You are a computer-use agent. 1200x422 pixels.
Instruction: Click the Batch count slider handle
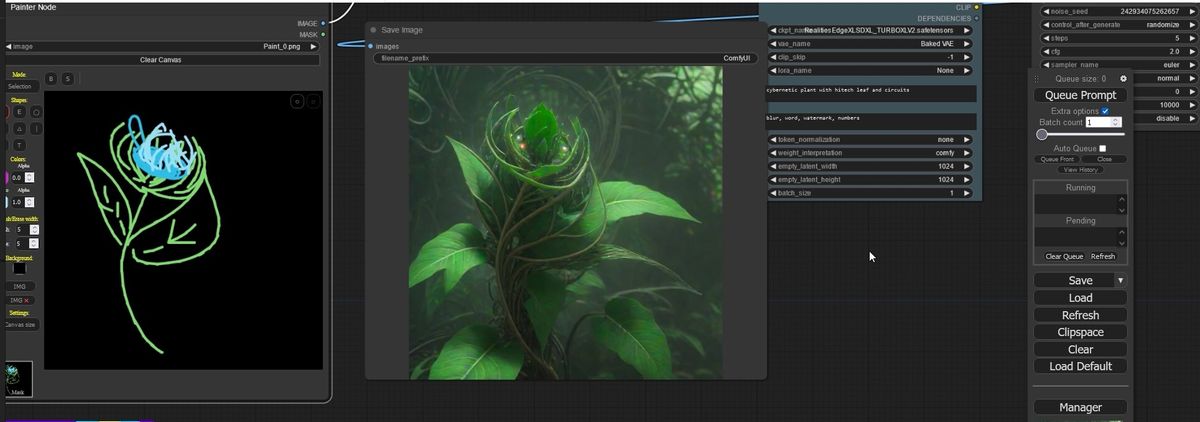(x=1042, y=134)
